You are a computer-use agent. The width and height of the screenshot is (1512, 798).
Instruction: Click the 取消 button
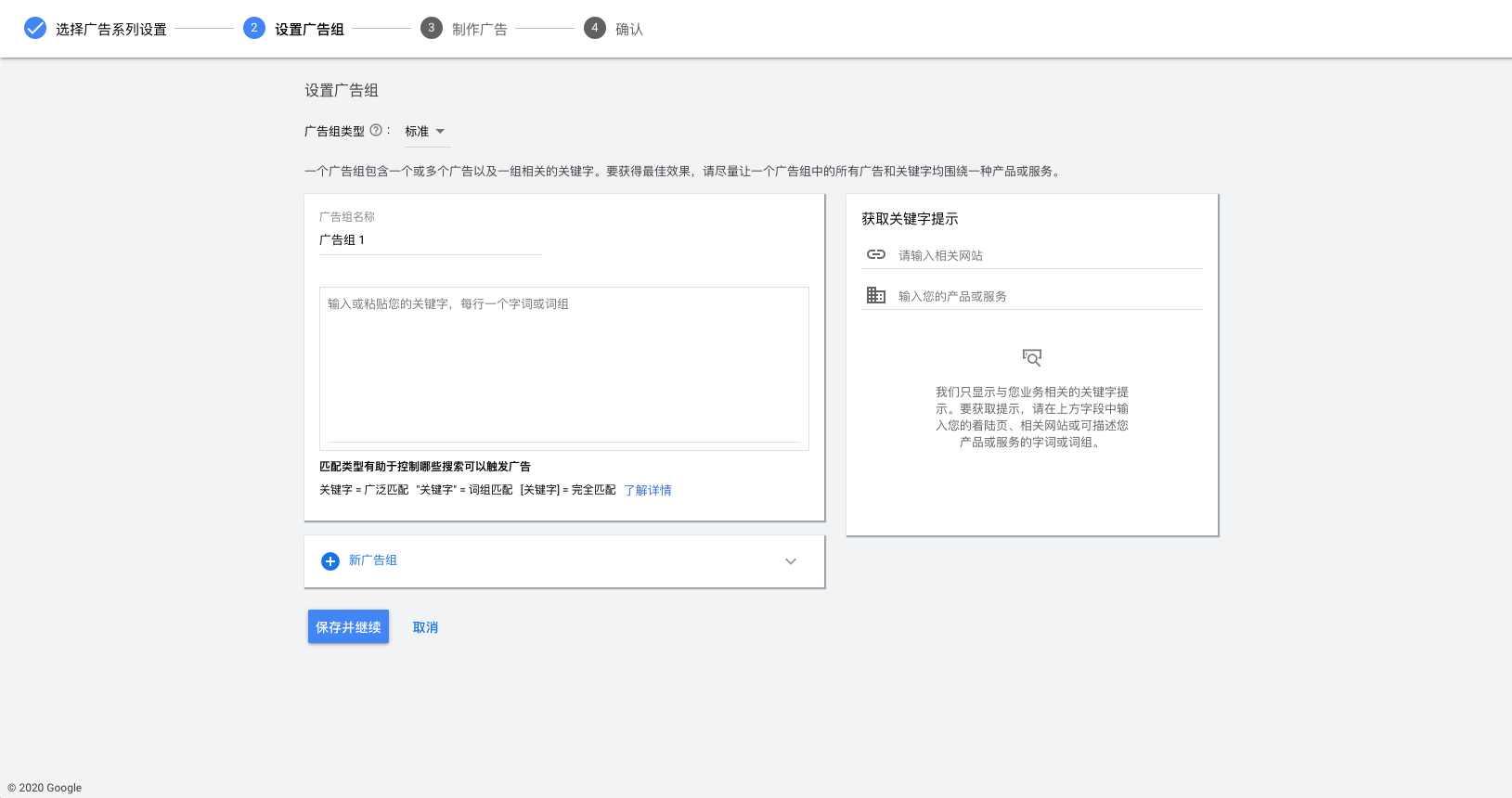[x=426, y=628]
